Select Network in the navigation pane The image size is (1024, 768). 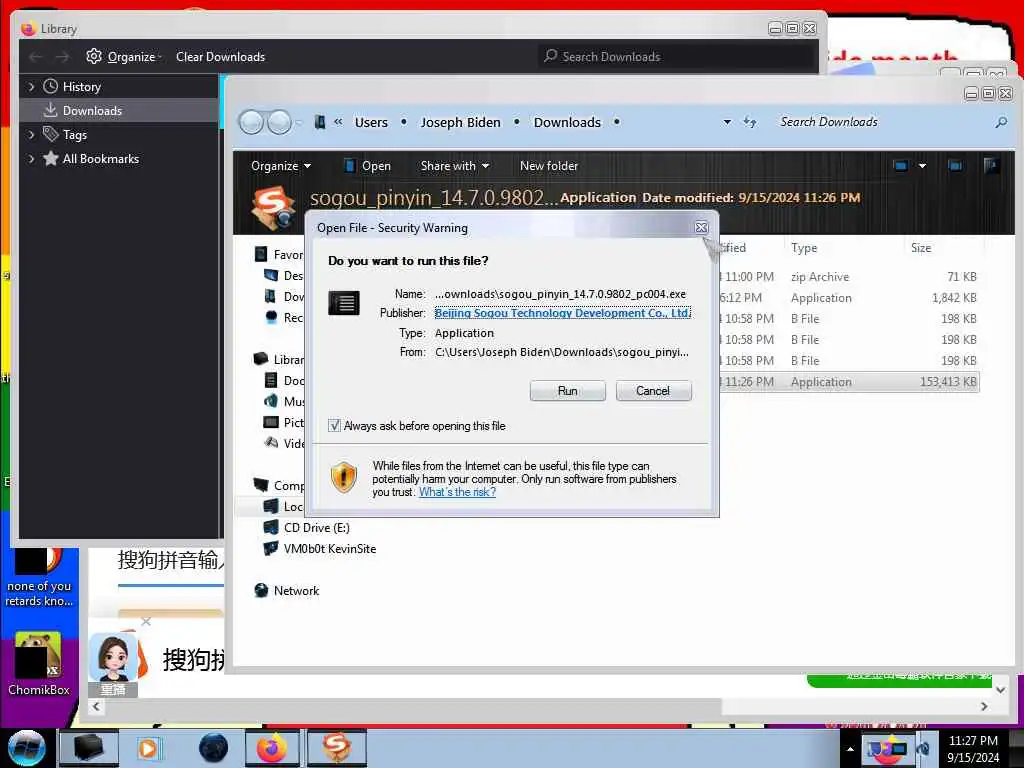click(296, 590)
